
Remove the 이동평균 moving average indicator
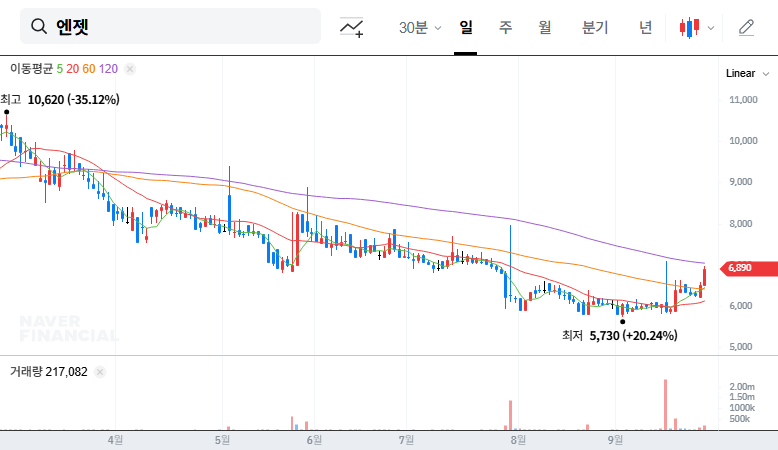pyautogui.click(x=130, y=69)
